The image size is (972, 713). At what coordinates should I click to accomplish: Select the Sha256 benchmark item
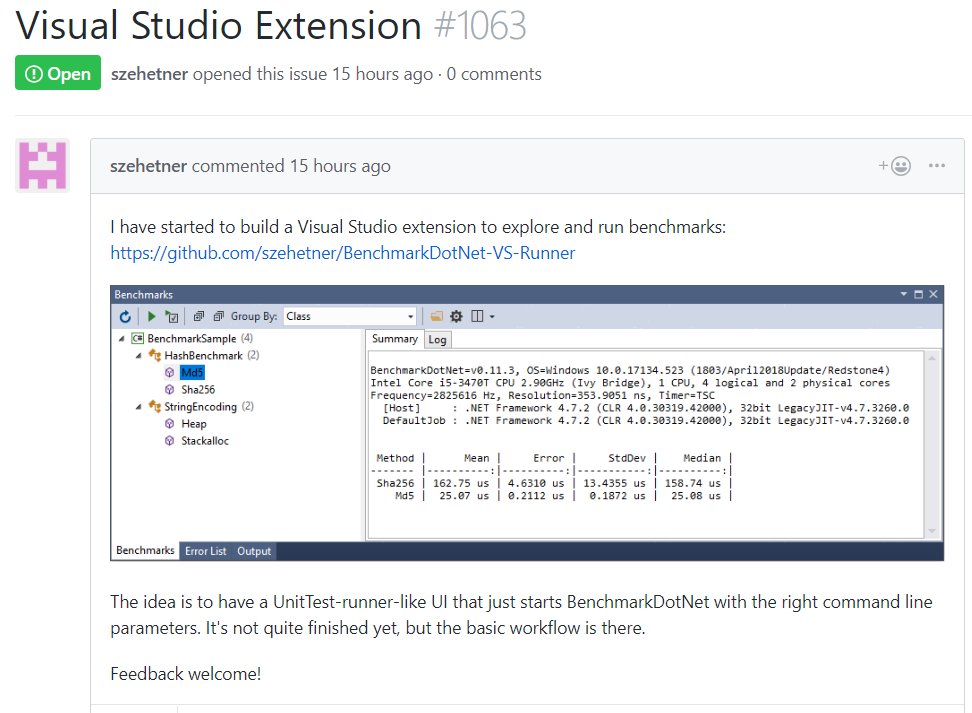pos(198,389)
